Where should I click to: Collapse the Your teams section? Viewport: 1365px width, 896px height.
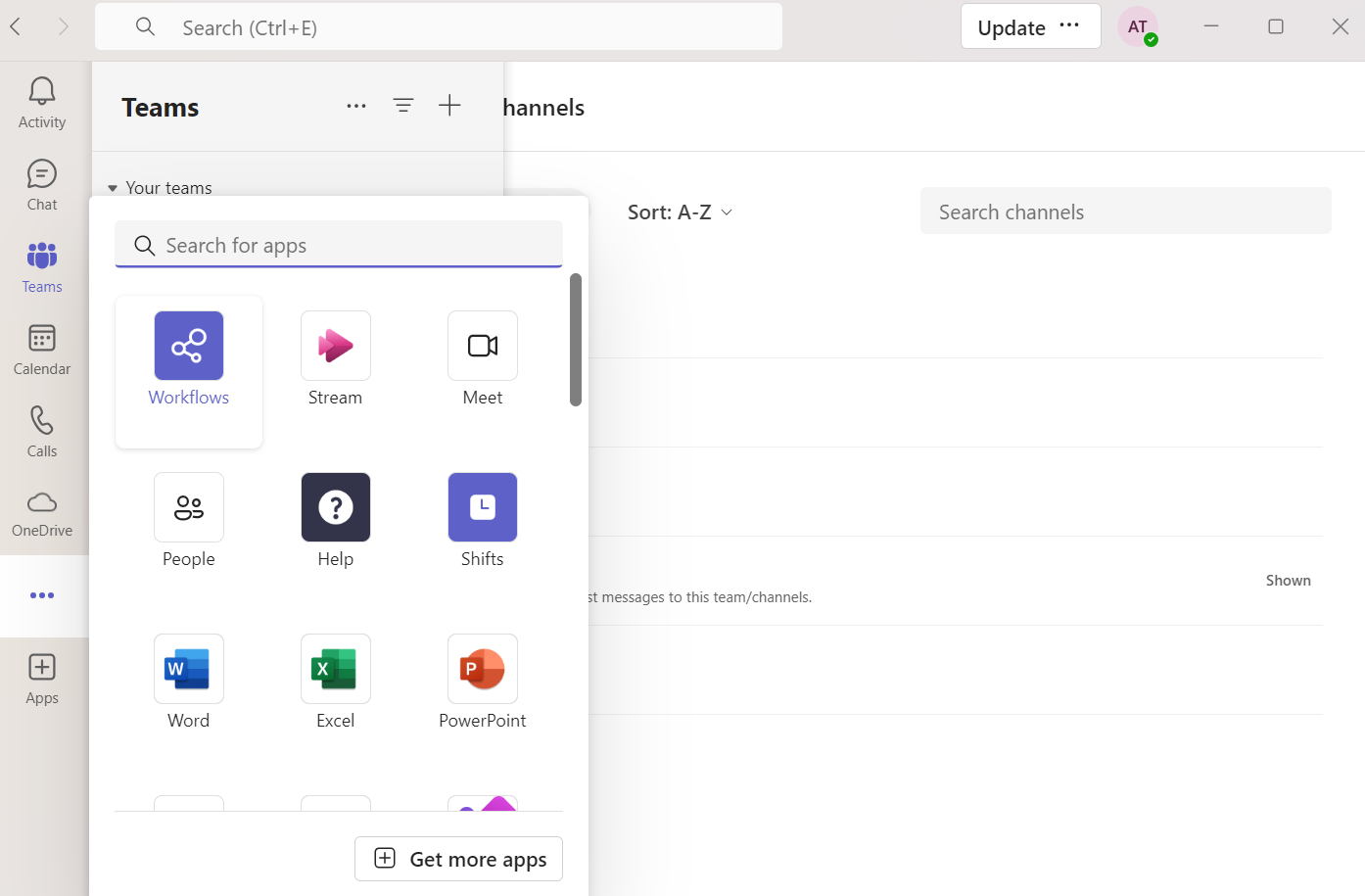161,188
